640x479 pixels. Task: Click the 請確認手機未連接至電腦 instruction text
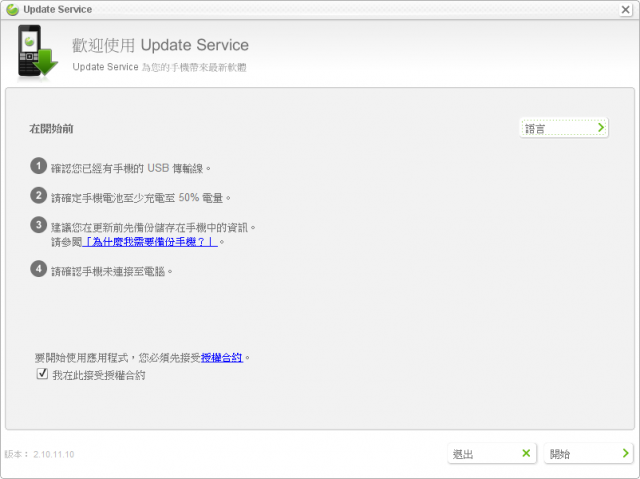coord(112,271)
